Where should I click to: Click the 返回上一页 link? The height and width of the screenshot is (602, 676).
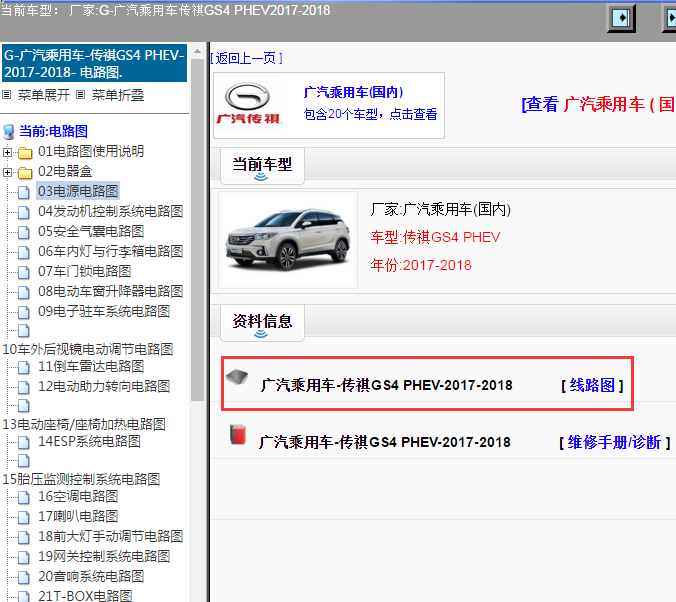pyautogui.click(x=247, y=58)
